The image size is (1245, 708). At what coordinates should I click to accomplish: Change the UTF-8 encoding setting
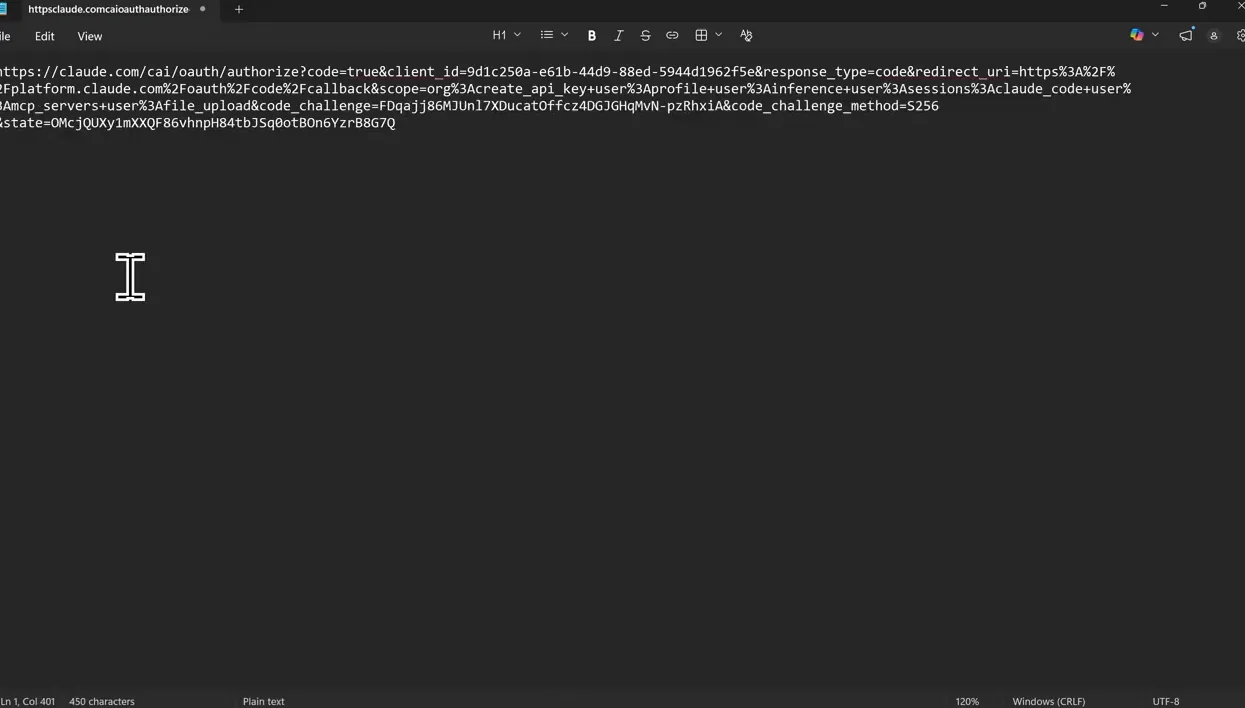1166,701
